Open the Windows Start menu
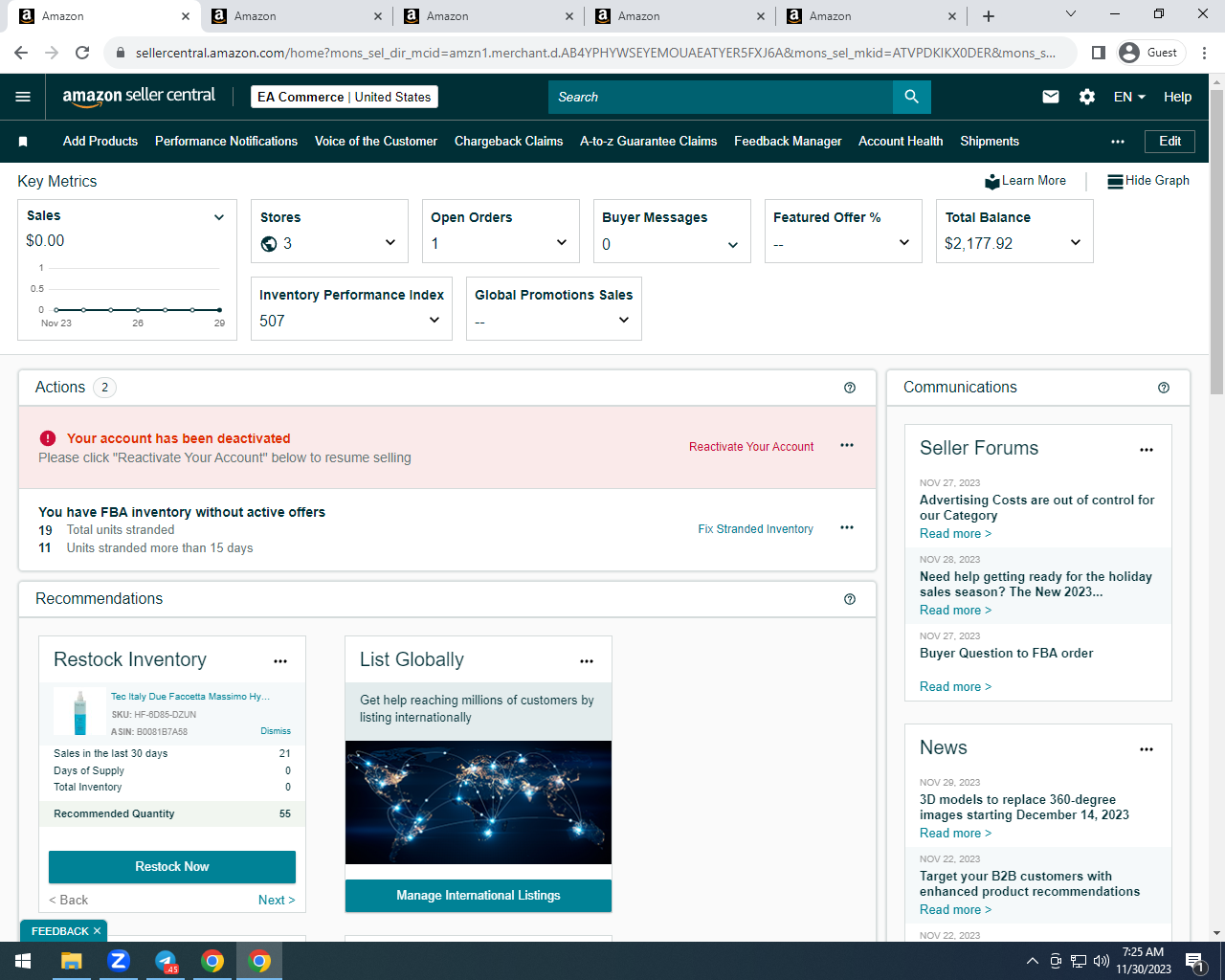 [x=23, y=961]
